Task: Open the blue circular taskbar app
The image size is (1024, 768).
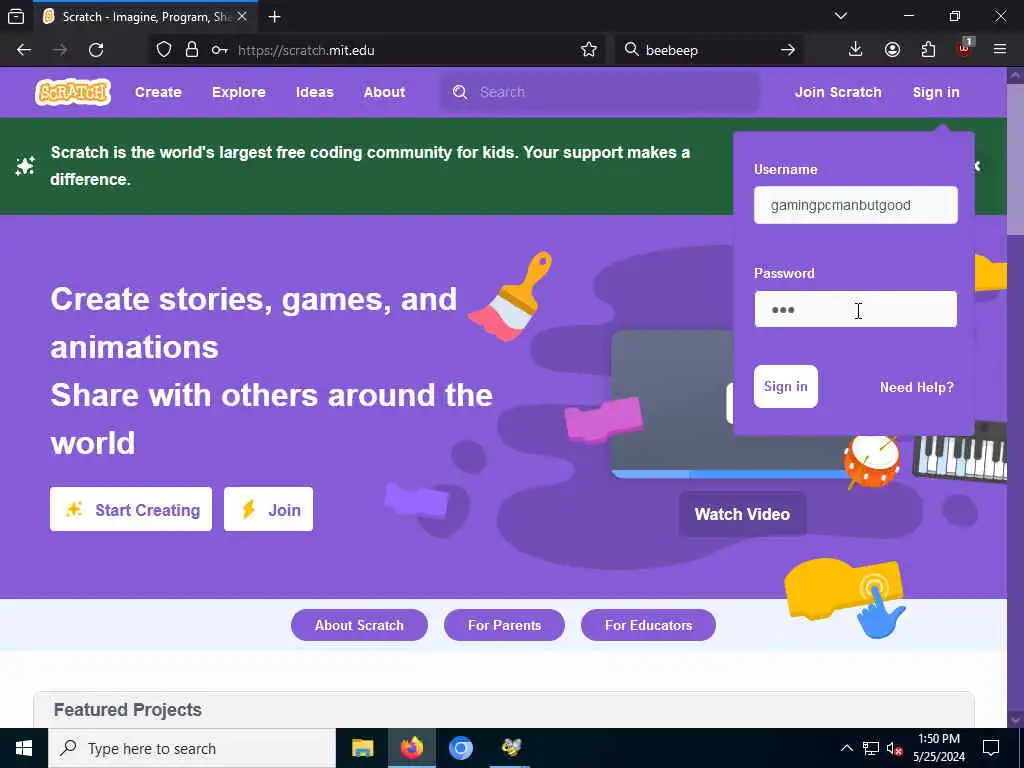Action: pyautogui.click(x=460, y=748)
